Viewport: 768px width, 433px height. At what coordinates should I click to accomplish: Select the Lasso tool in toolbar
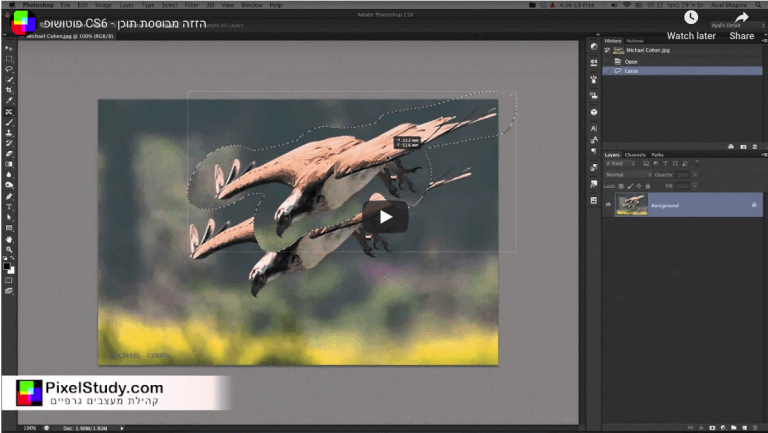point(9,69)
